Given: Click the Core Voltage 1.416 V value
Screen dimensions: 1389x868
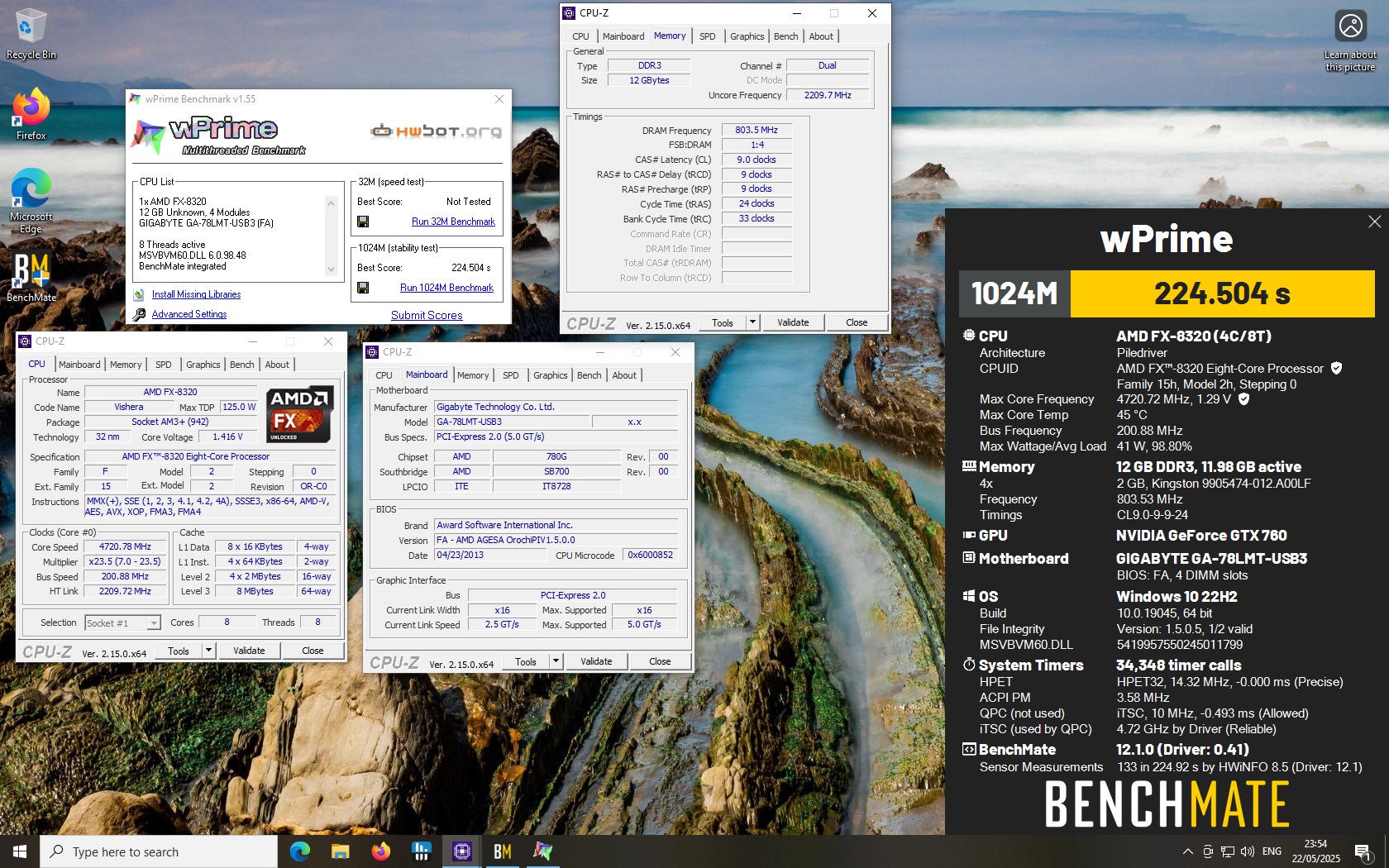Looking at the screenshot, I should 228,436.
